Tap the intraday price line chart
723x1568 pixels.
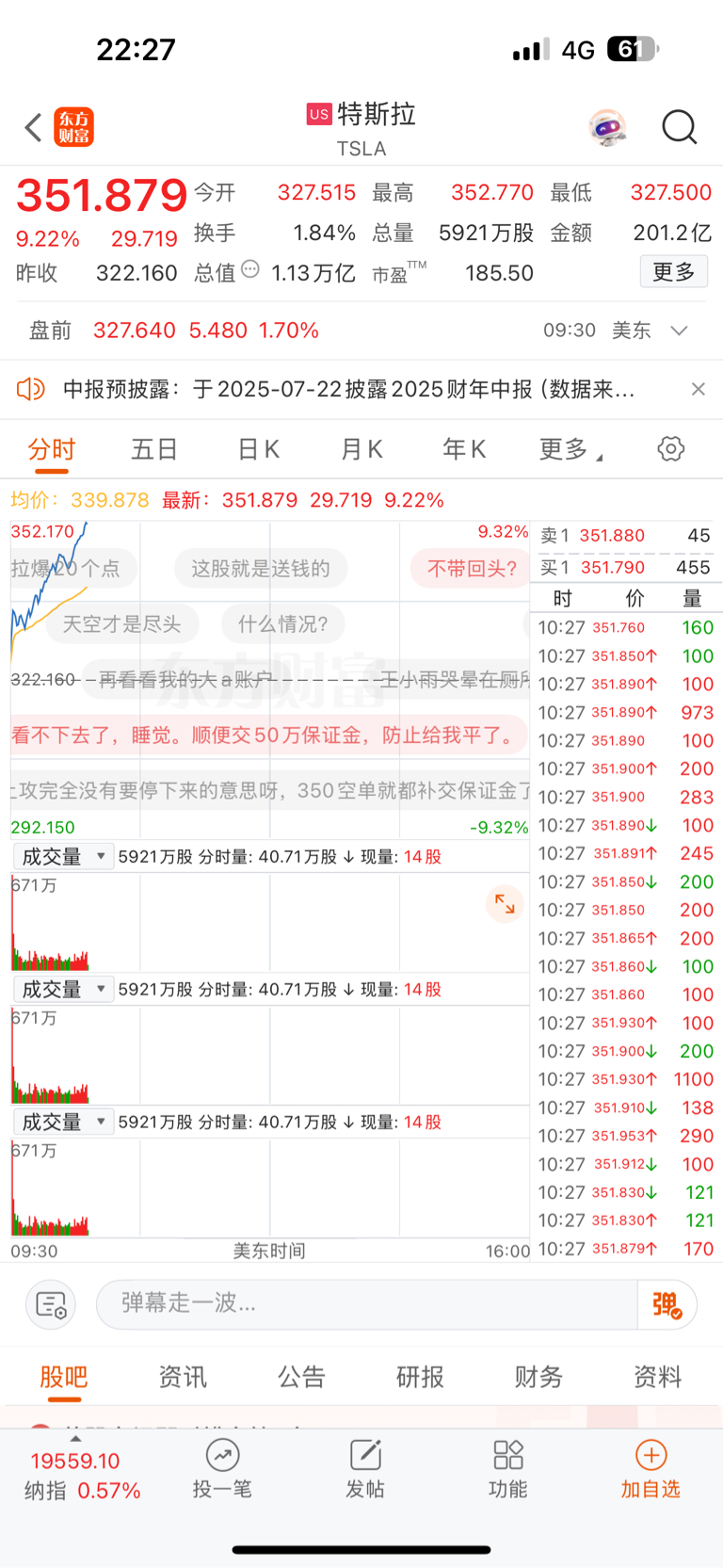tap(270, 679)
